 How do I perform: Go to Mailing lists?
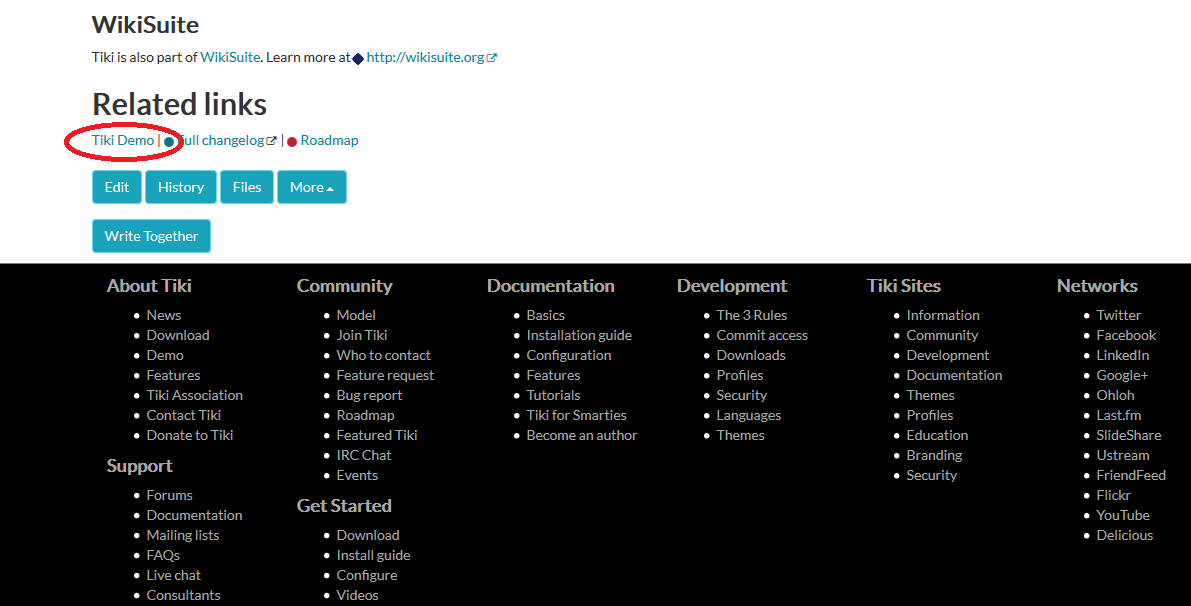coord(183,535)
